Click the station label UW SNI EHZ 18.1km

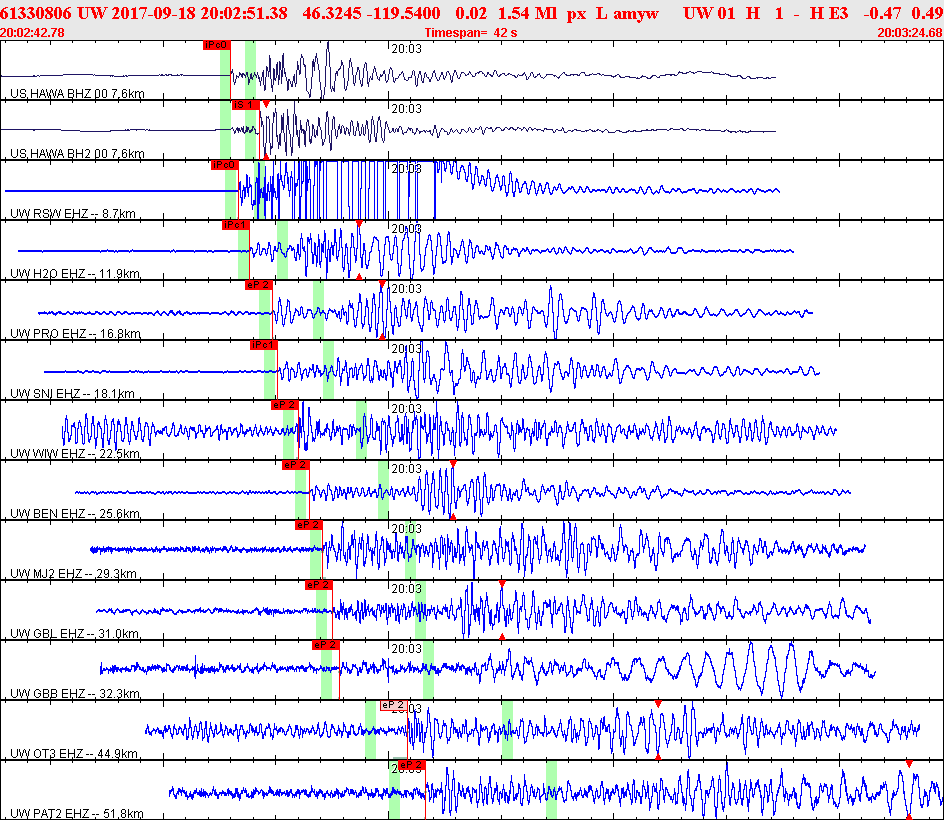[x=72, y=394]
